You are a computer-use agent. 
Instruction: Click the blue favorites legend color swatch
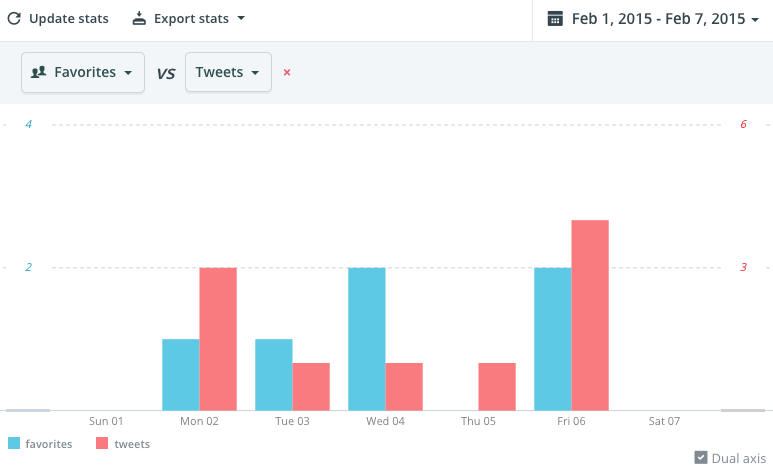coord(14,443)
